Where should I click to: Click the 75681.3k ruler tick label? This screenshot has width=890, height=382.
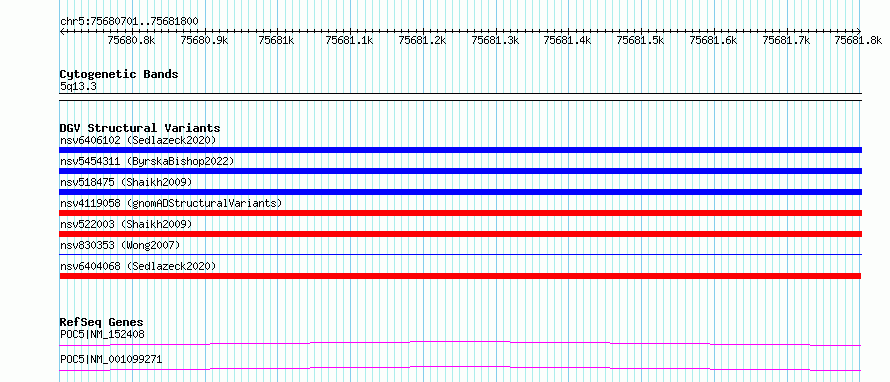(x=496, y=40)
